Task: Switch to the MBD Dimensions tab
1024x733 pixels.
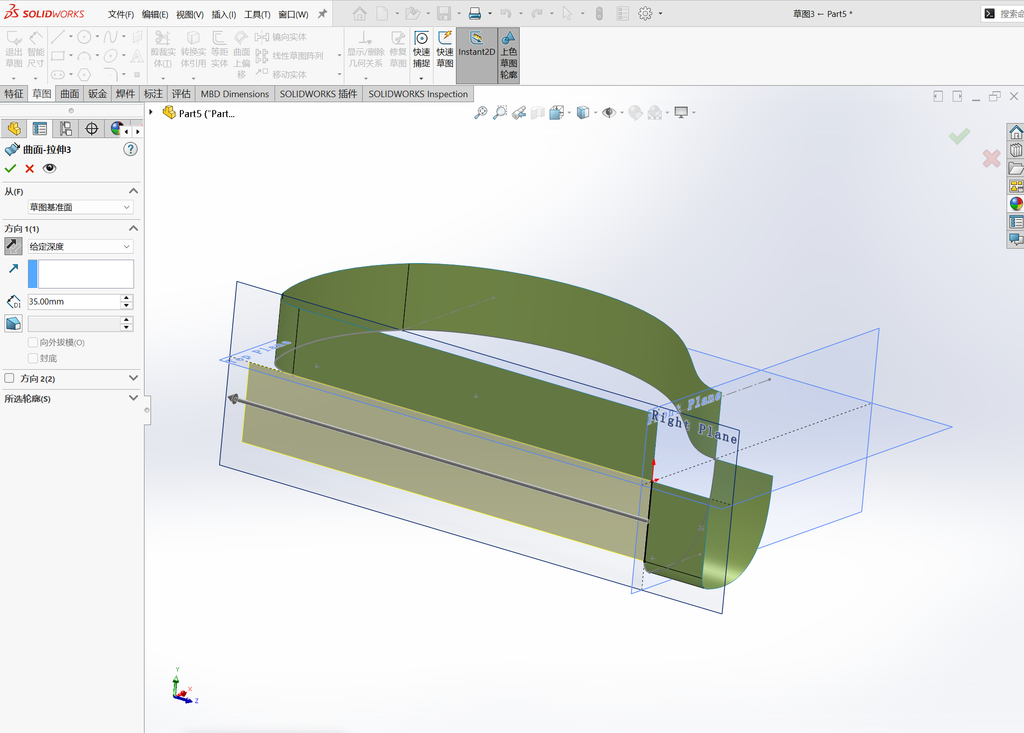Action: pyautogui.click(x=234, y=94)
